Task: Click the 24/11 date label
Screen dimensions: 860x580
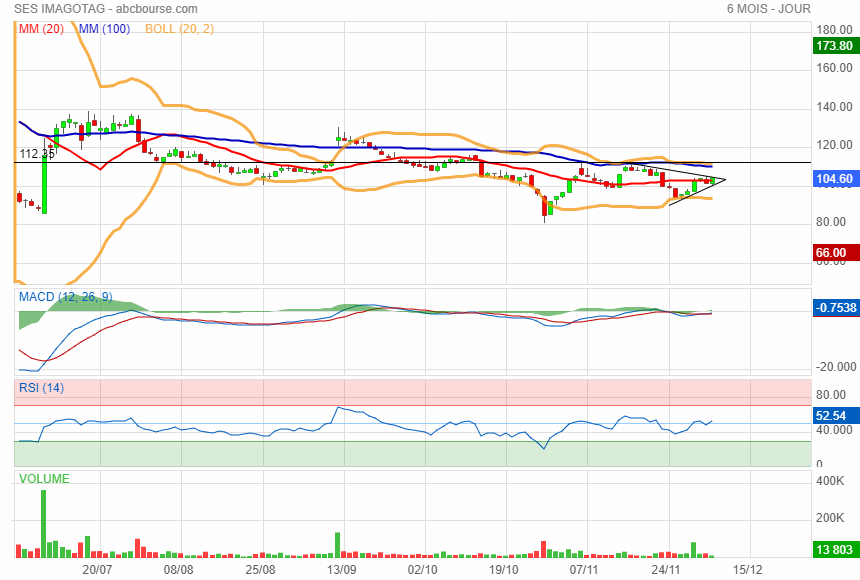Action: point(666,570)
